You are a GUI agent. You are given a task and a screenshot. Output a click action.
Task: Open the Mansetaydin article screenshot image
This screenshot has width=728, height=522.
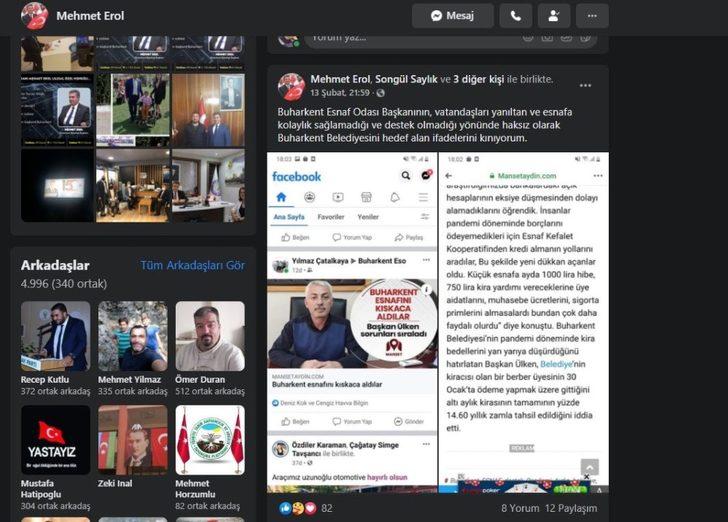point(523,322)
